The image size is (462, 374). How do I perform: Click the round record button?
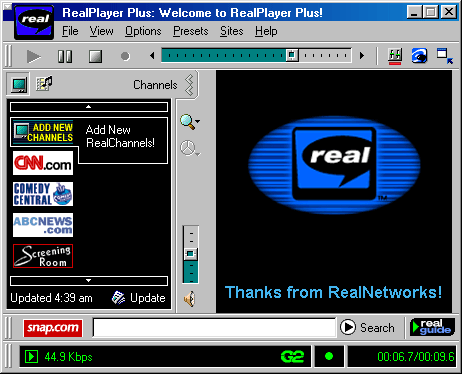125,56
